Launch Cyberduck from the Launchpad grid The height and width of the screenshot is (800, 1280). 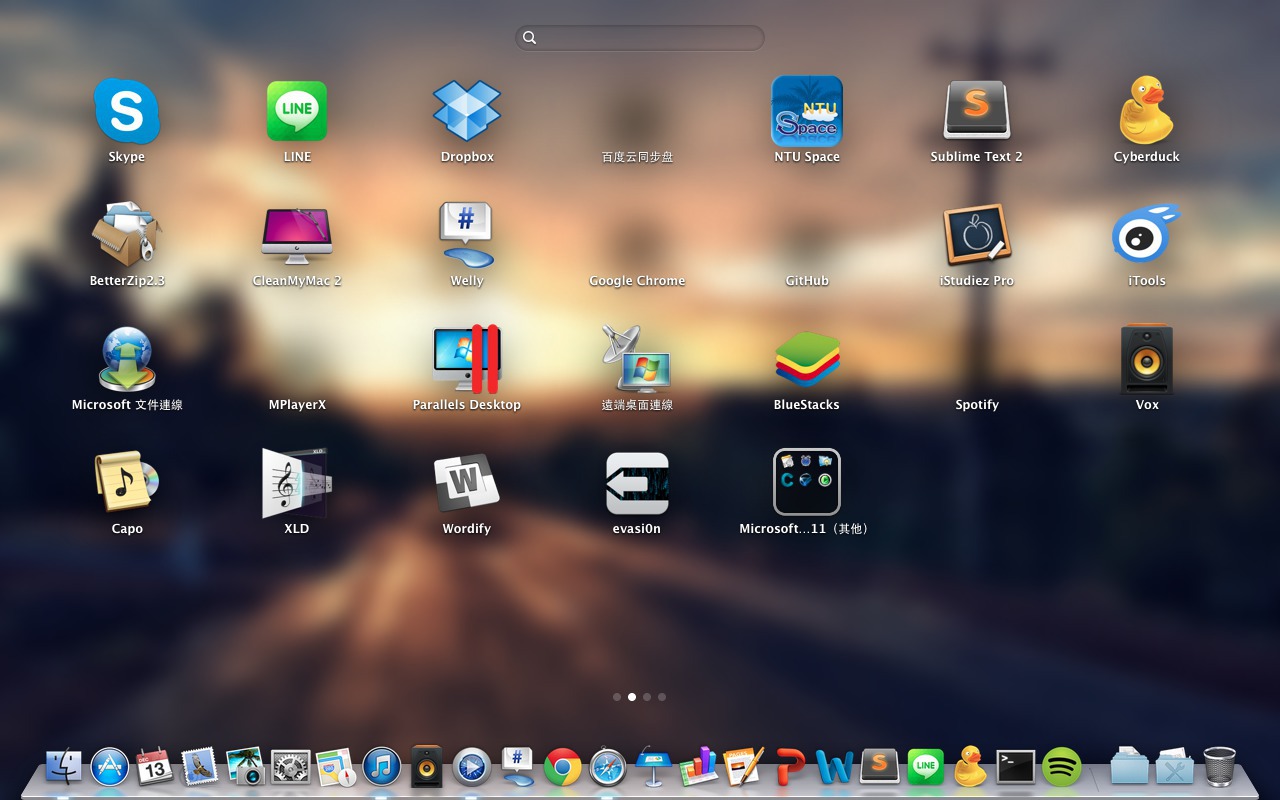point(1147,111)
